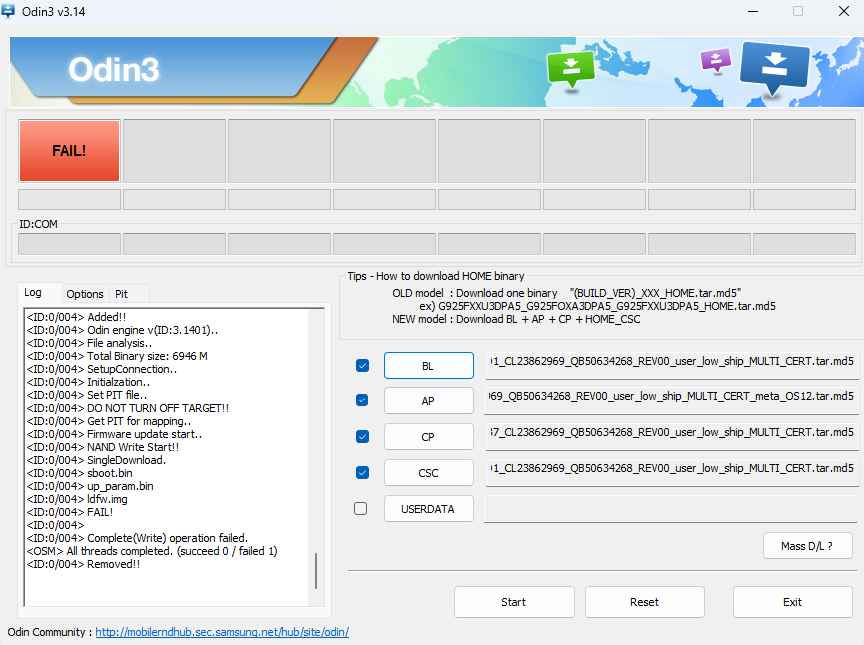The height and width of the screenshot is (645, 864).
Task: Uncheck the CSC file checkbox
Action: (362, 473)
